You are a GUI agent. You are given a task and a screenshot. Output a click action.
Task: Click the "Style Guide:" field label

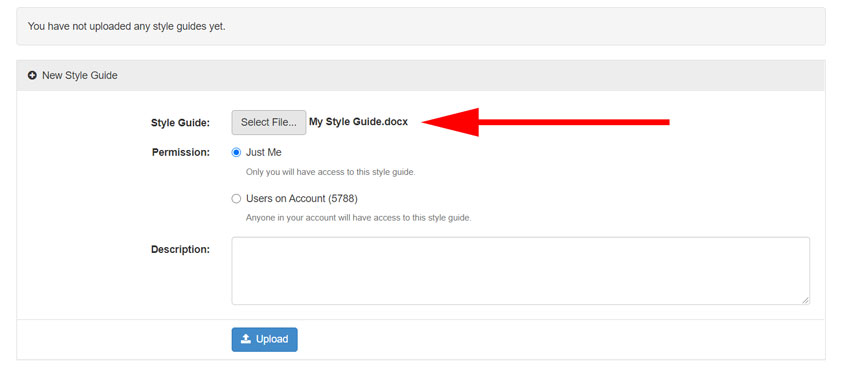point(180,123)
